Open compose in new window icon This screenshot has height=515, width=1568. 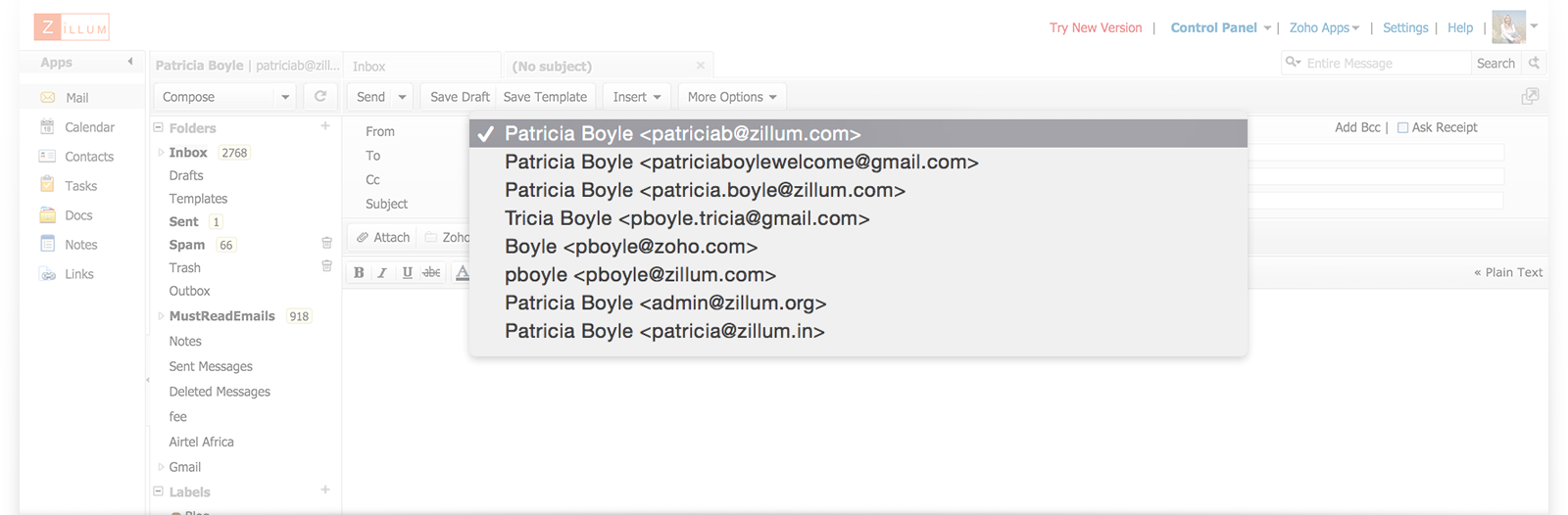click(x=1529, y=96)
